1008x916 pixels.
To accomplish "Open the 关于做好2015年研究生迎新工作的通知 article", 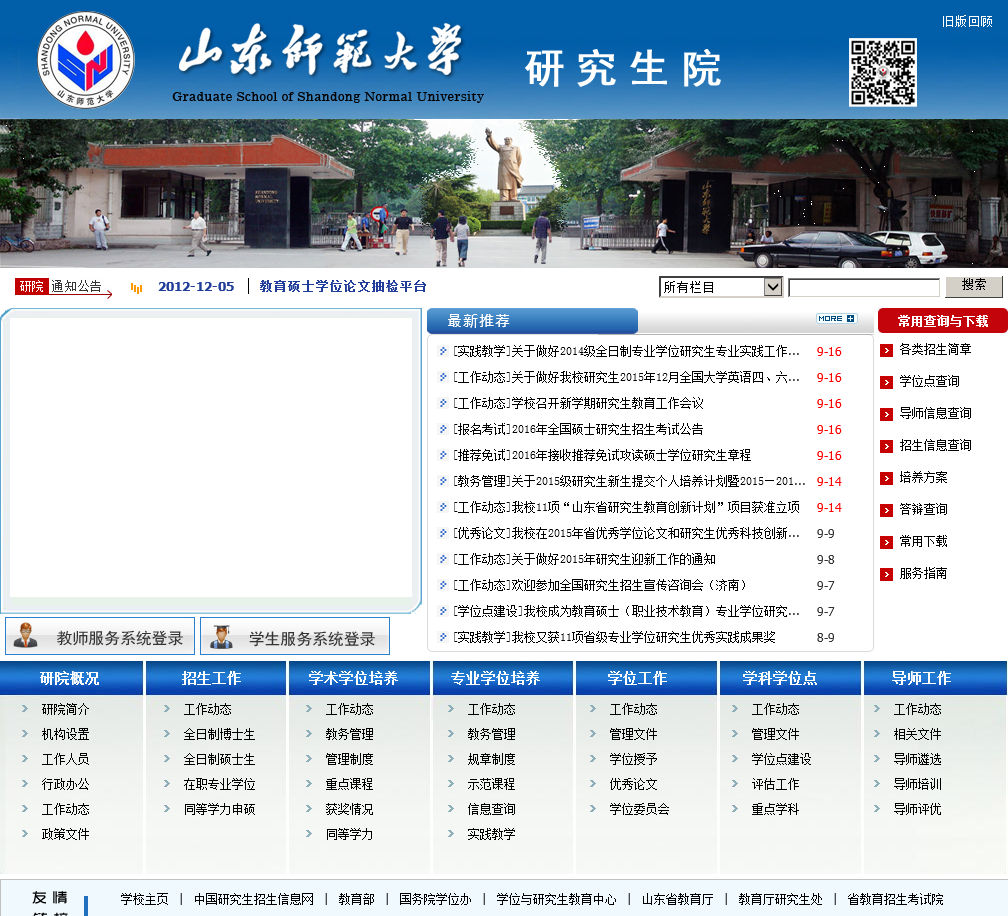I will pos(584,559).
